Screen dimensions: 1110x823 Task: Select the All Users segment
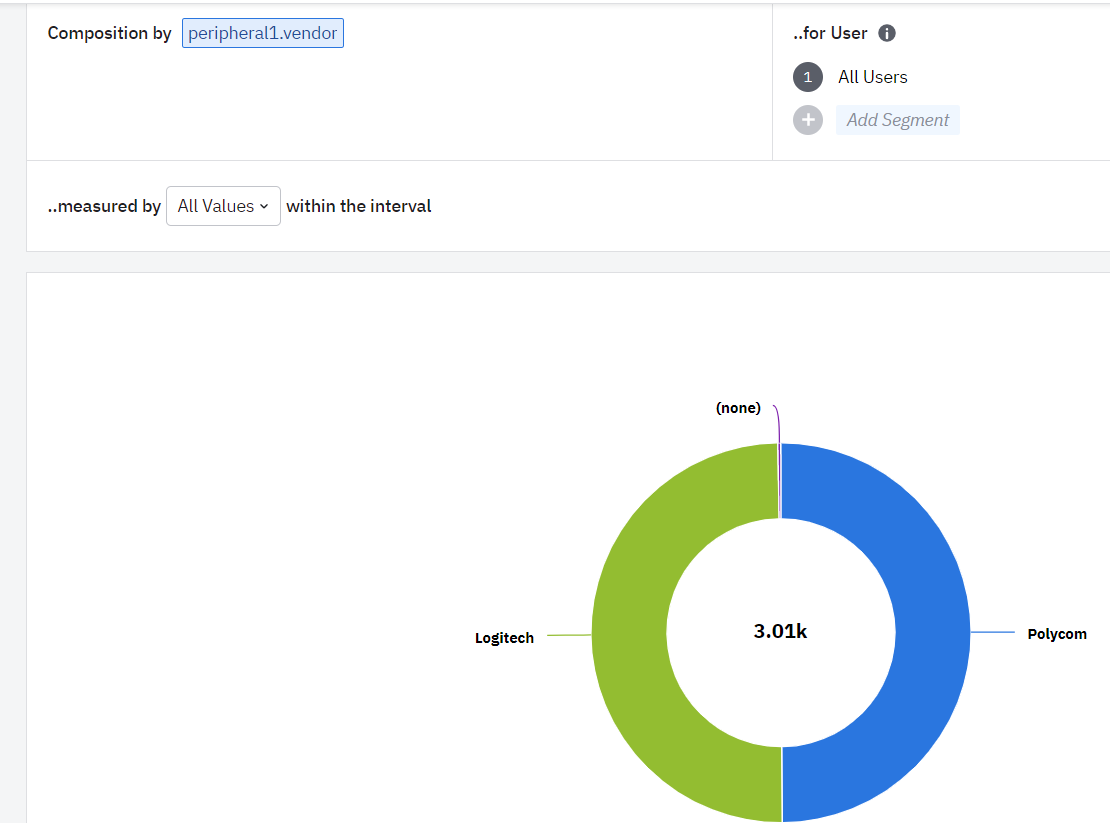(x=872, y=77)
